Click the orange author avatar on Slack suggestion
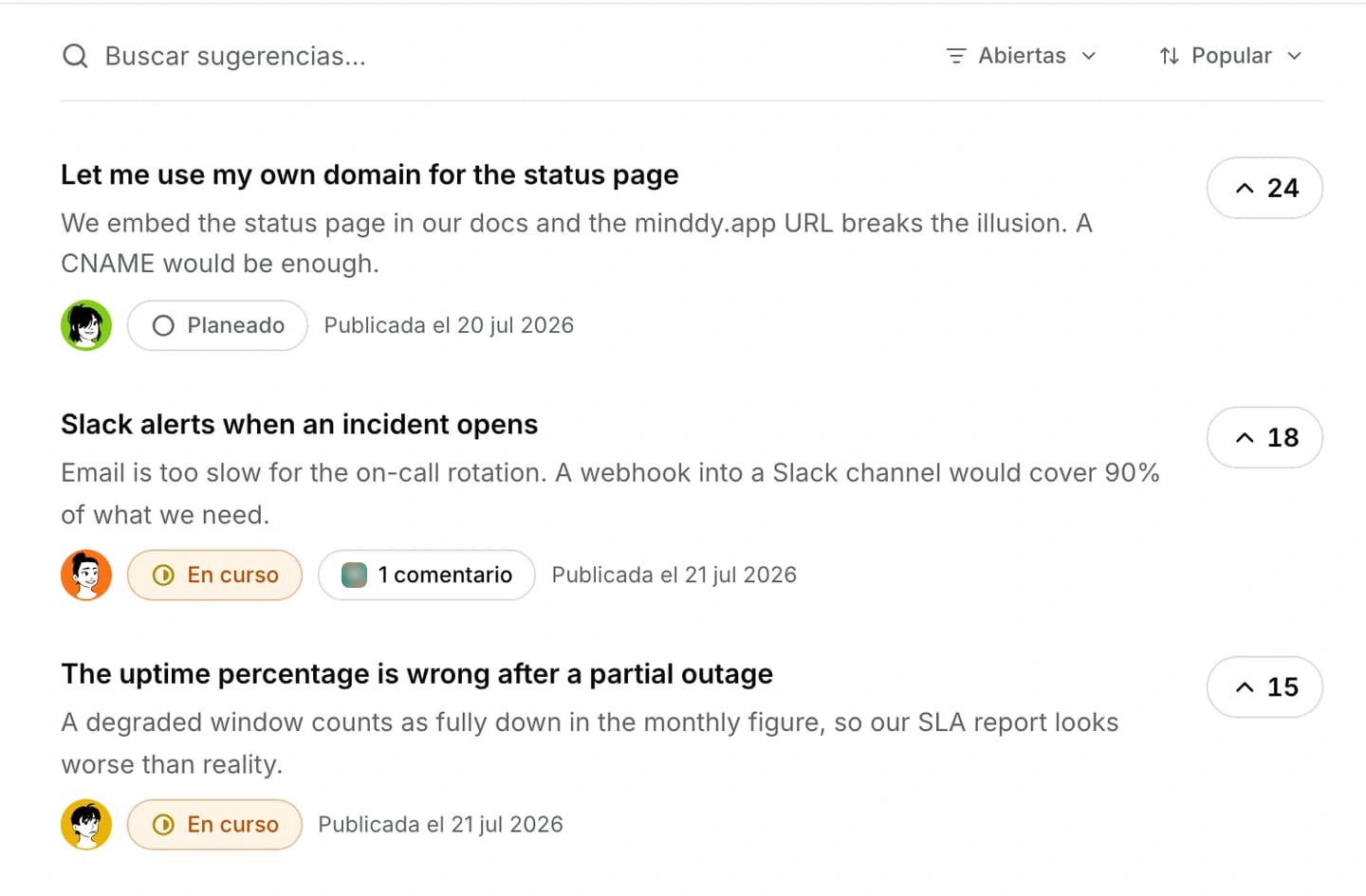The image size is (1366, 896). pyautogui.click(x=86, y=575)
